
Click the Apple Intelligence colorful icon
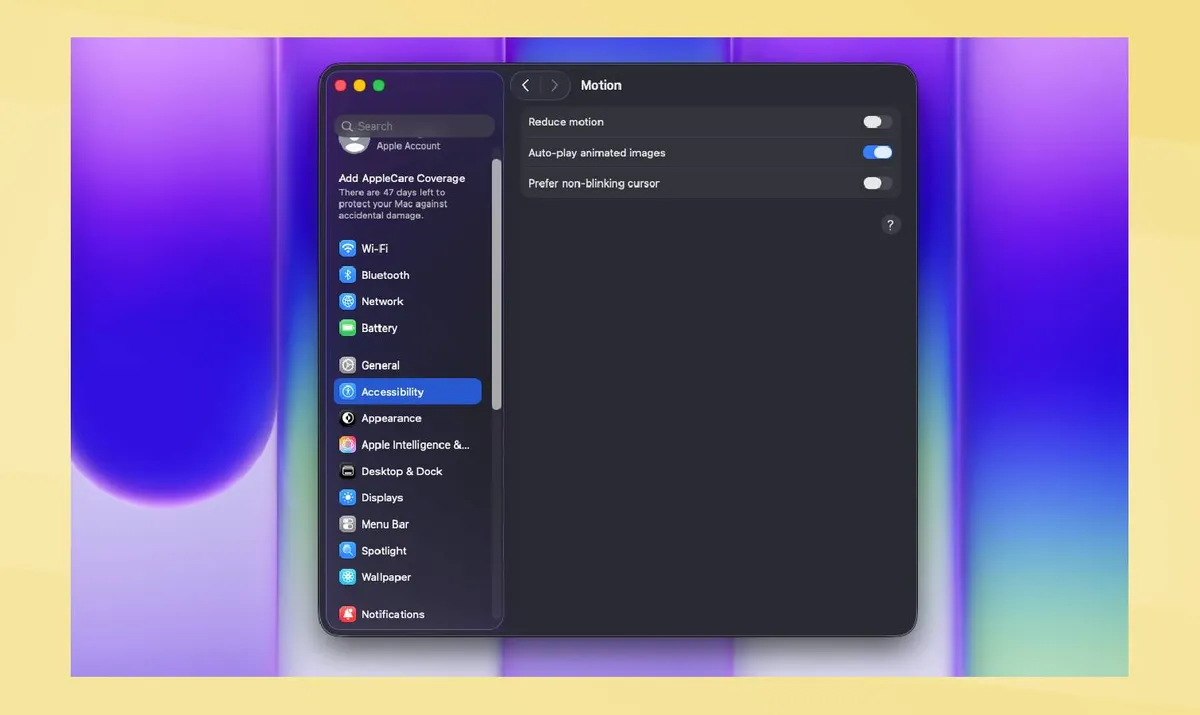(347, 445)
